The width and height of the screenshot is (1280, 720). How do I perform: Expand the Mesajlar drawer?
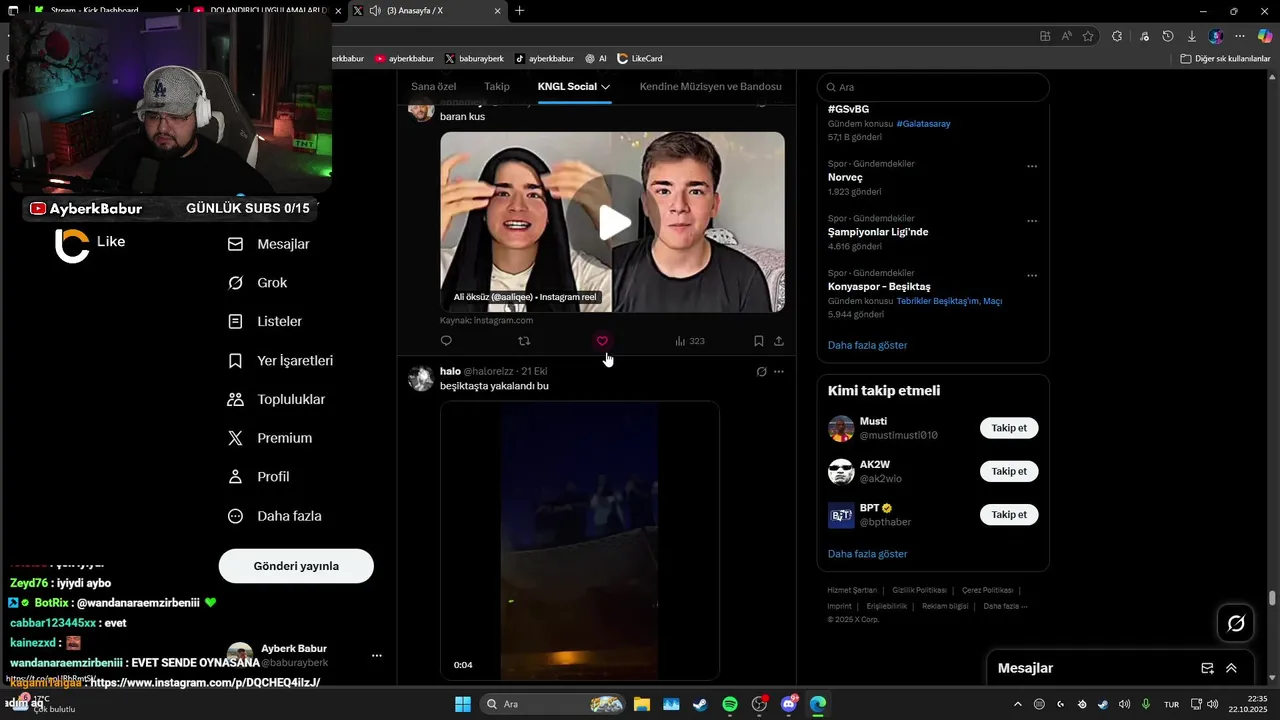[1231, 668]
